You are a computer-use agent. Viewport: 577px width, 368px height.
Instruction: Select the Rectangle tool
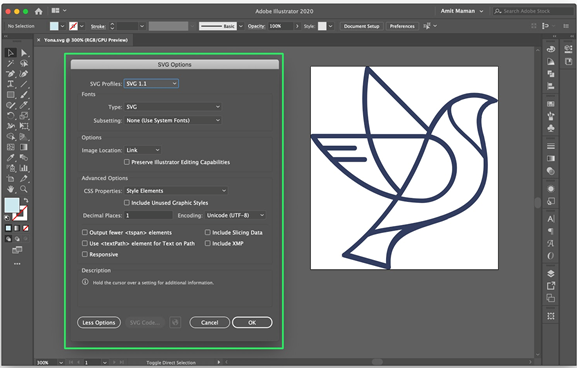(x=11, y=95)
